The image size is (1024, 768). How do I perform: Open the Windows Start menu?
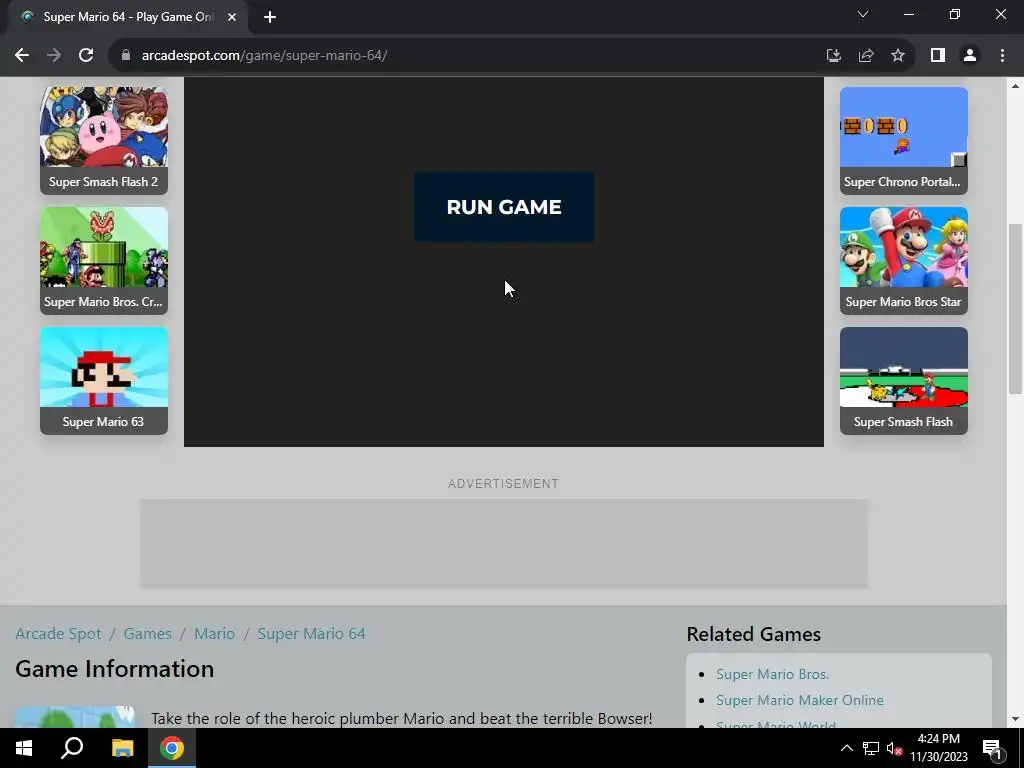[x=24, y=748]
